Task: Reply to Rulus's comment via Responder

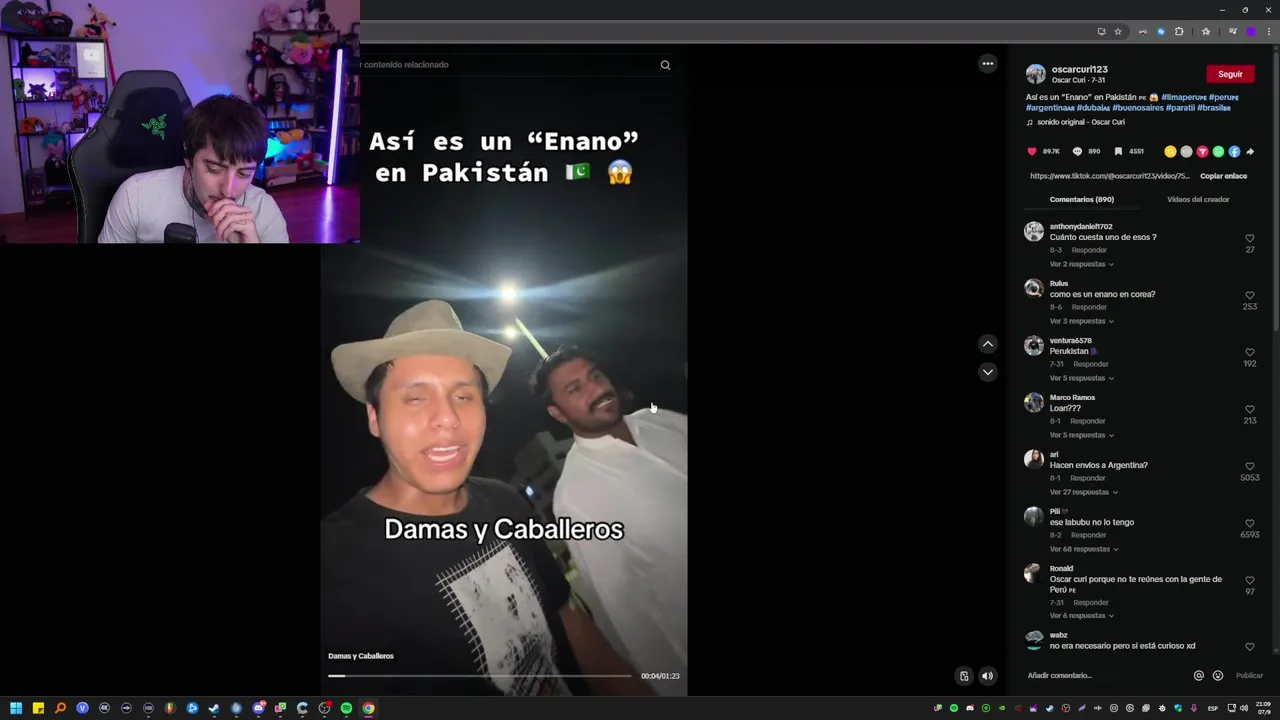Action: click(x=1089, y=307)
